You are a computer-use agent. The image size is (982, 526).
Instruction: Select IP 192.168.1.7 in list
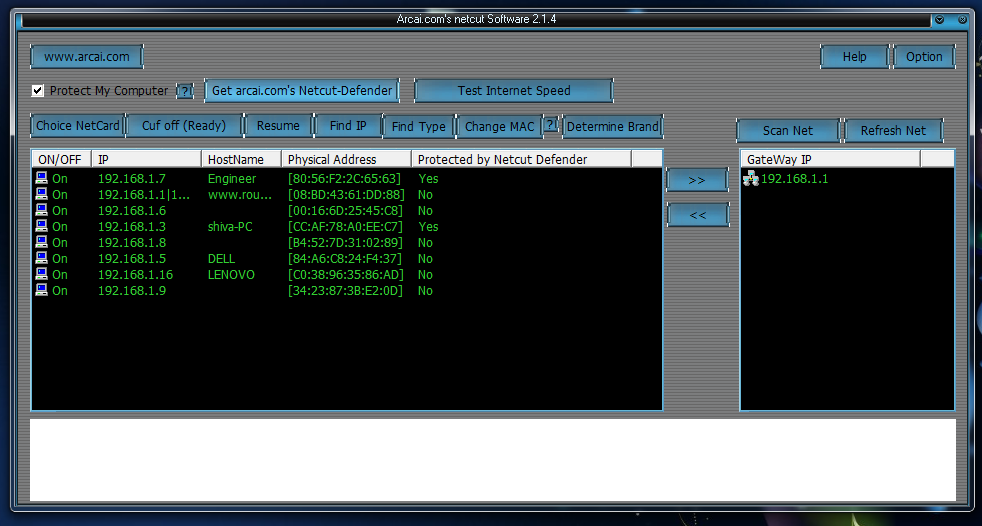[x=132, y=178]
